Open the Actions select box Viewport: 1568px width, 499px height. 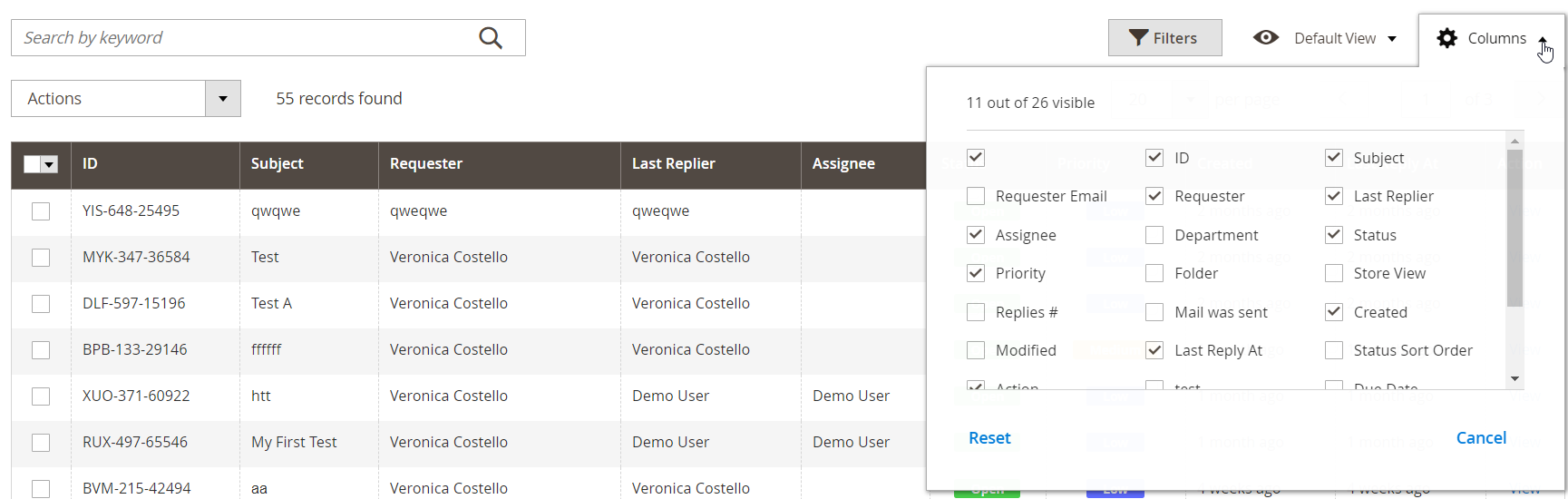tap(126, 99)
